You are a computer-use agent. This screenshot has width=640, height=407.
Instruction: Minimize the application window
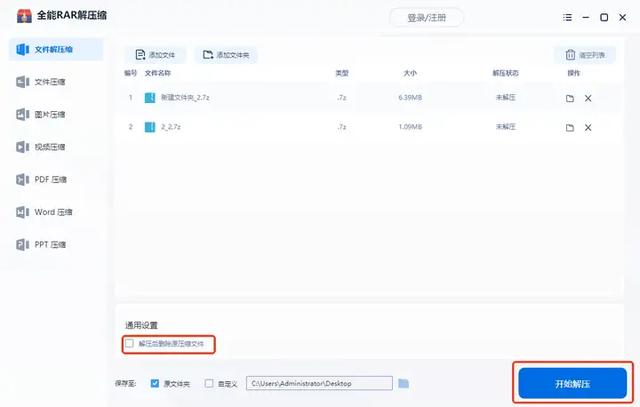tap(586, 18)
